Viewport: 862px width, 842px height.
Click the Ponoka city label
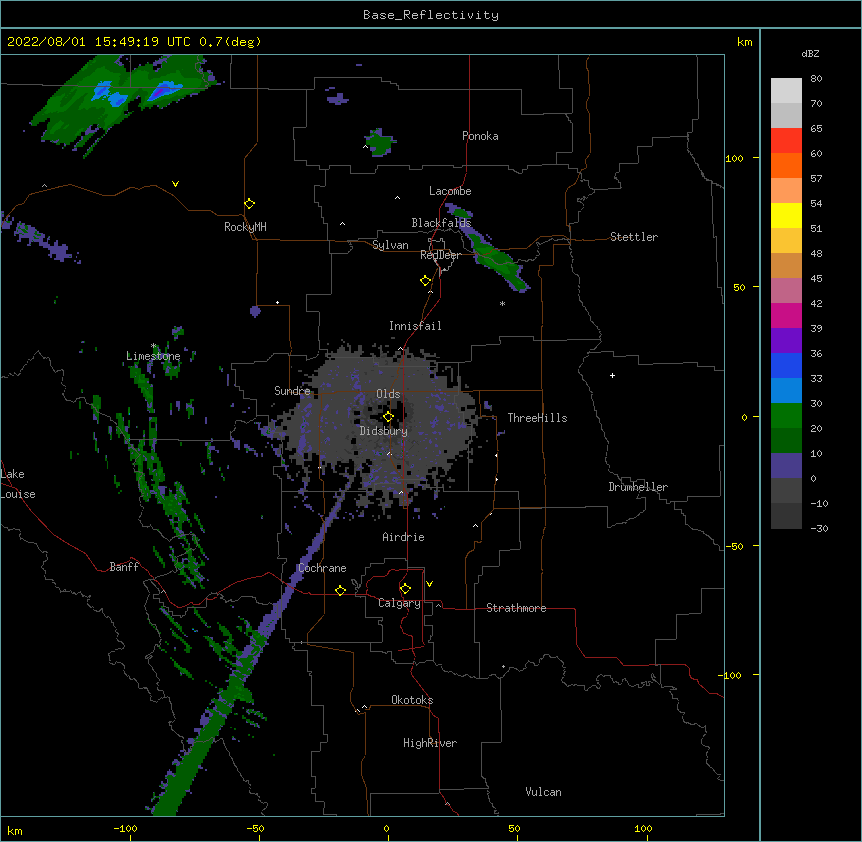click(480, 136)
